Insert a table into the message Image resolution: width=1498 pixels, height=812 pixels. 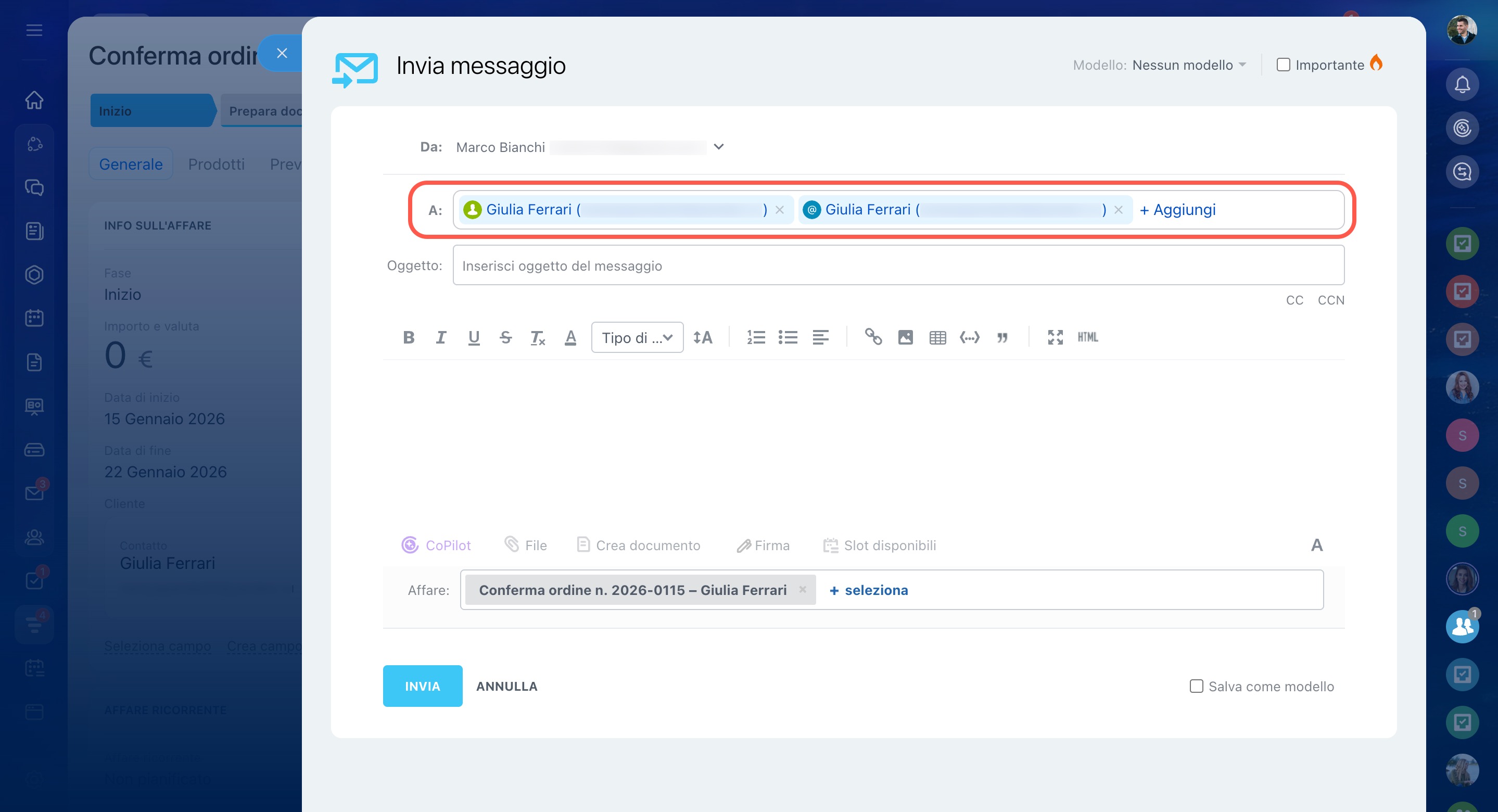(937, 337)
